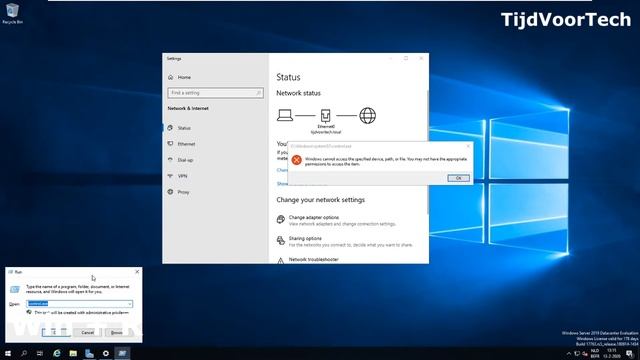Click OK in the Run dialog
640x360 pixels.
(x=56, y=333)
